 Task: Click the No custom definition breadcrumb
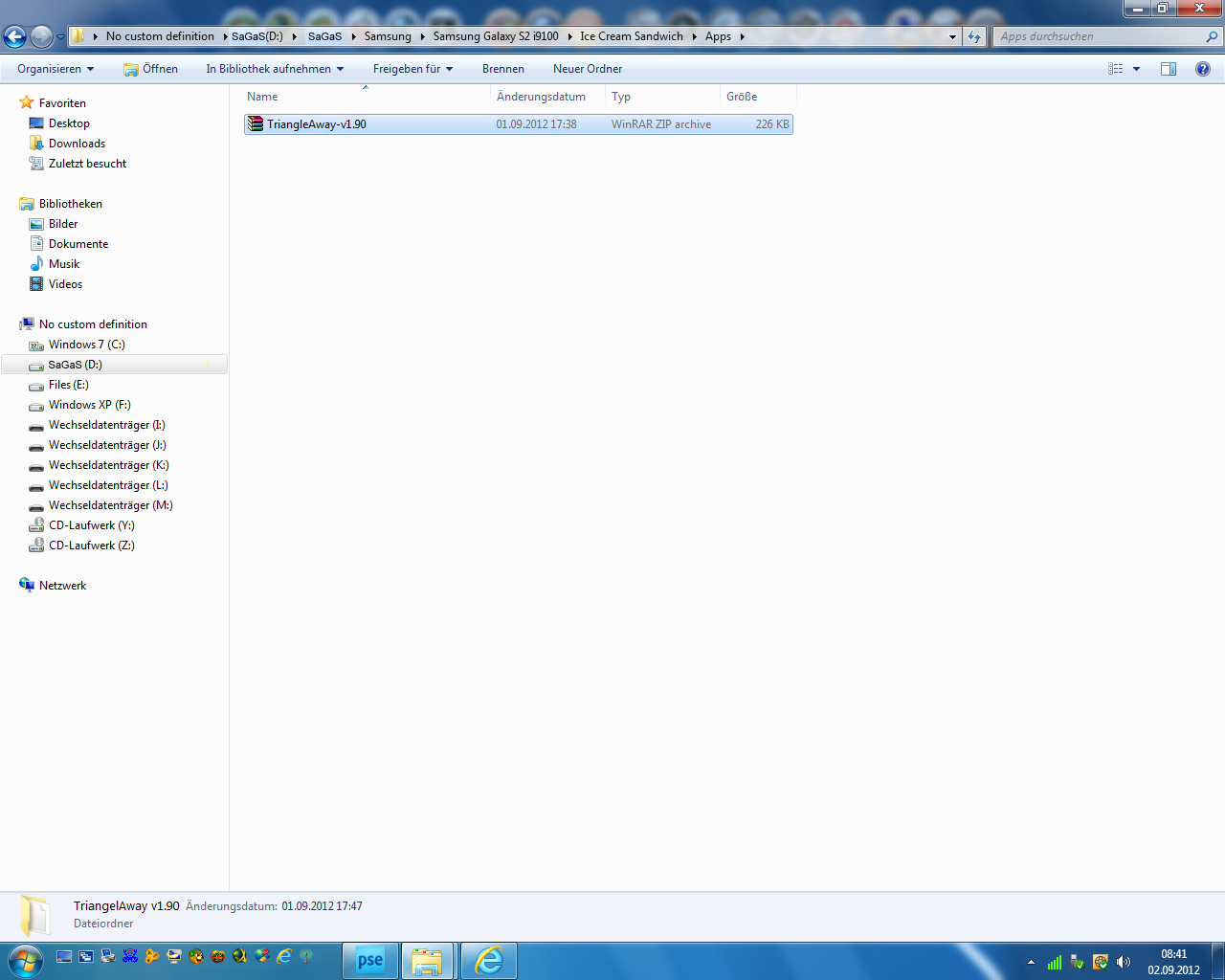[160, 36]
